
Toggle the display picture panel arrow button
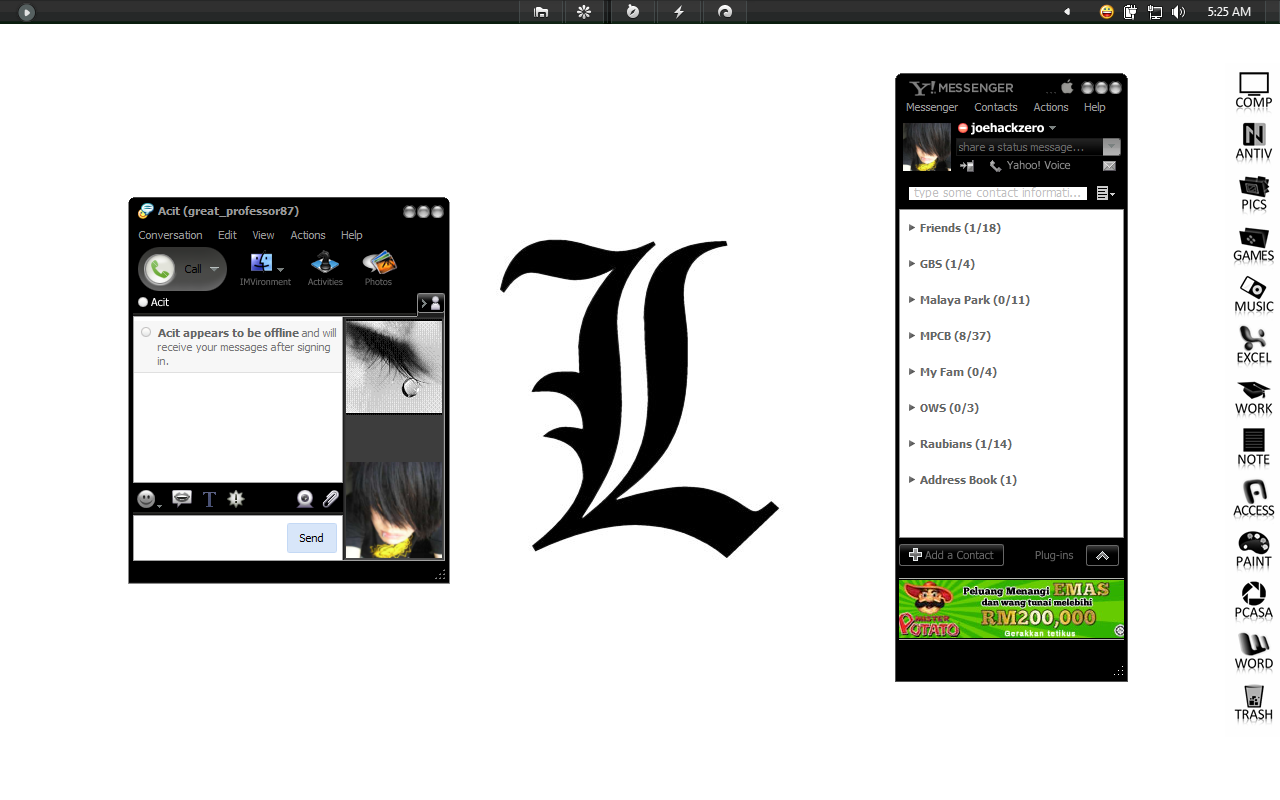click(x=430, y=303)
